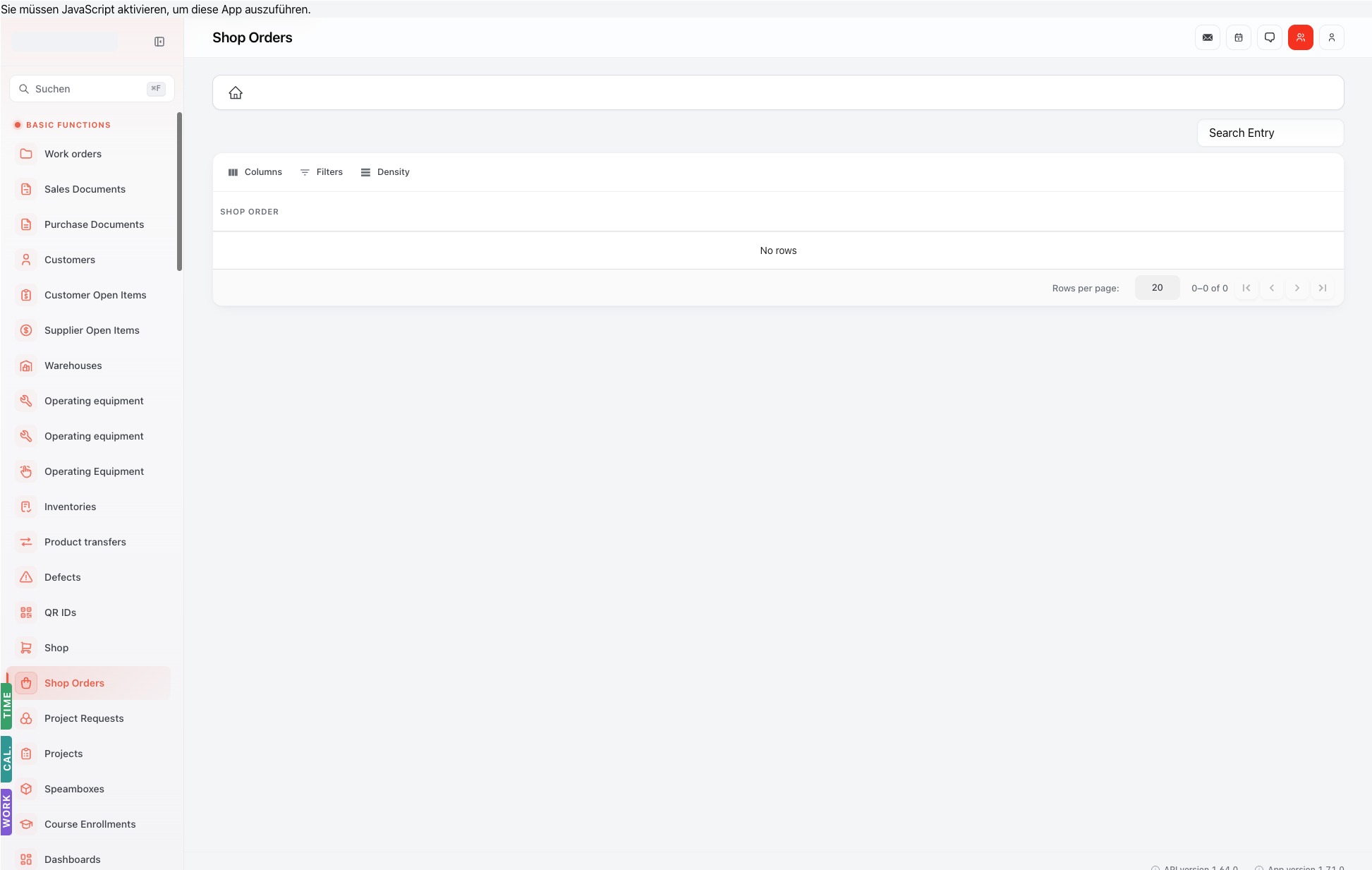This screenshot has height=870, width=1372.
Task: Open the Columns selector
Action: (255, 172)
